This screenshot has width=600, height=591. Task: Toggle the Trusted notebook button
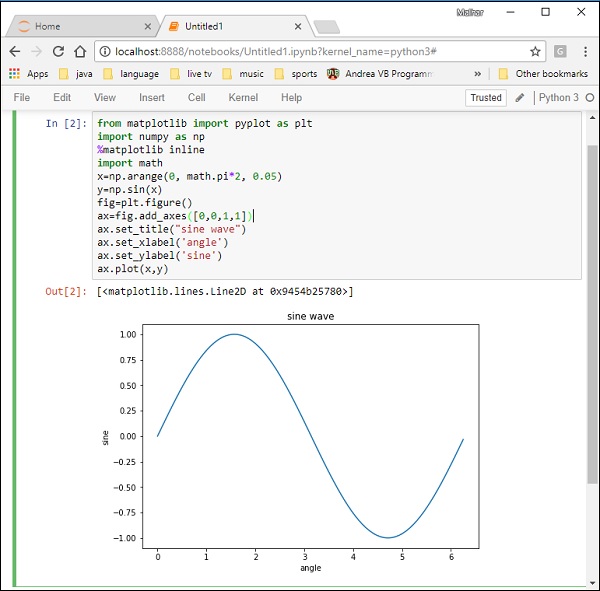pos(486,98)
